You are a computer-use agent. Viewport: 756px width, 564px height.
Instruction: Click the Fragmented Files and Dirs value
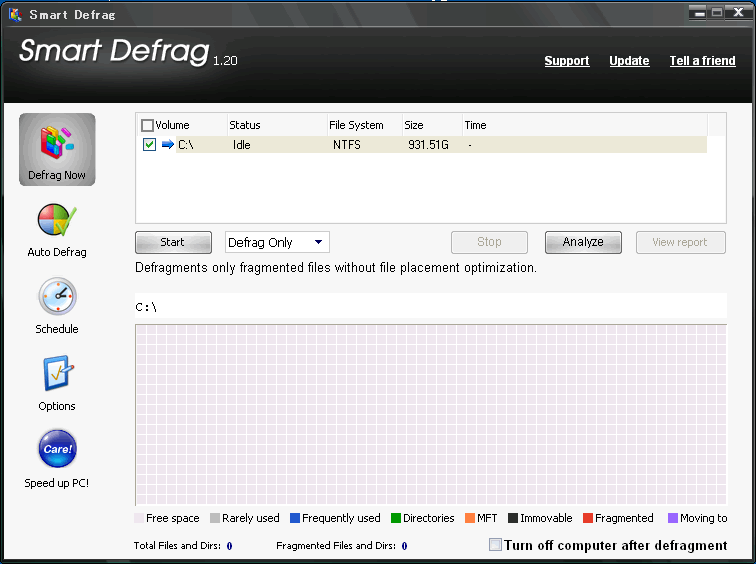404,546
